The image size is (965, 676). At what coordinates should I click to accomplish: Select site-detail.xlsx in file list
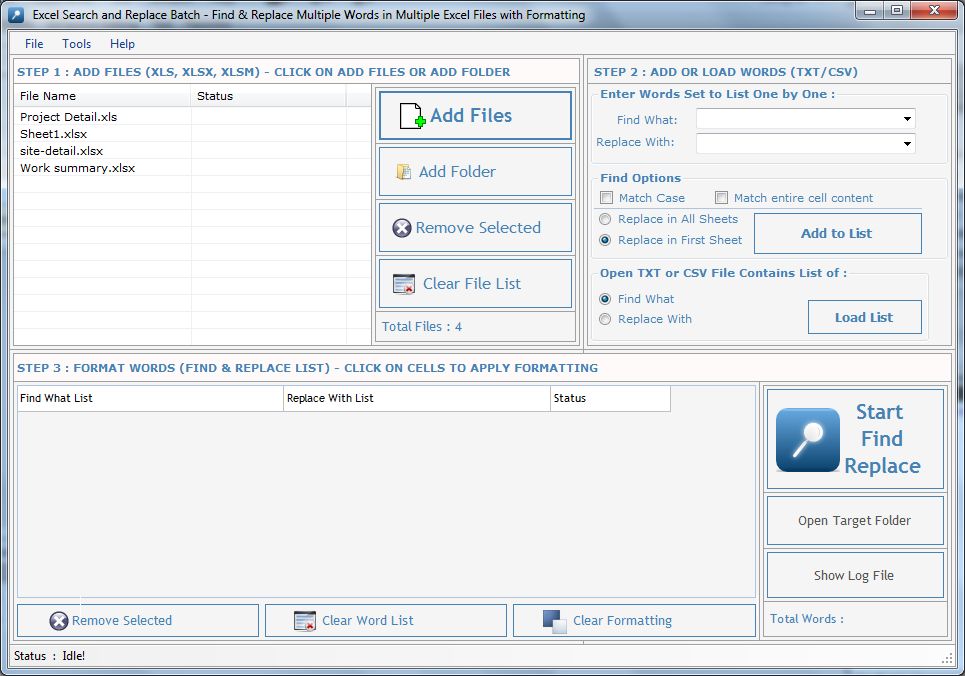coord(62,151)
